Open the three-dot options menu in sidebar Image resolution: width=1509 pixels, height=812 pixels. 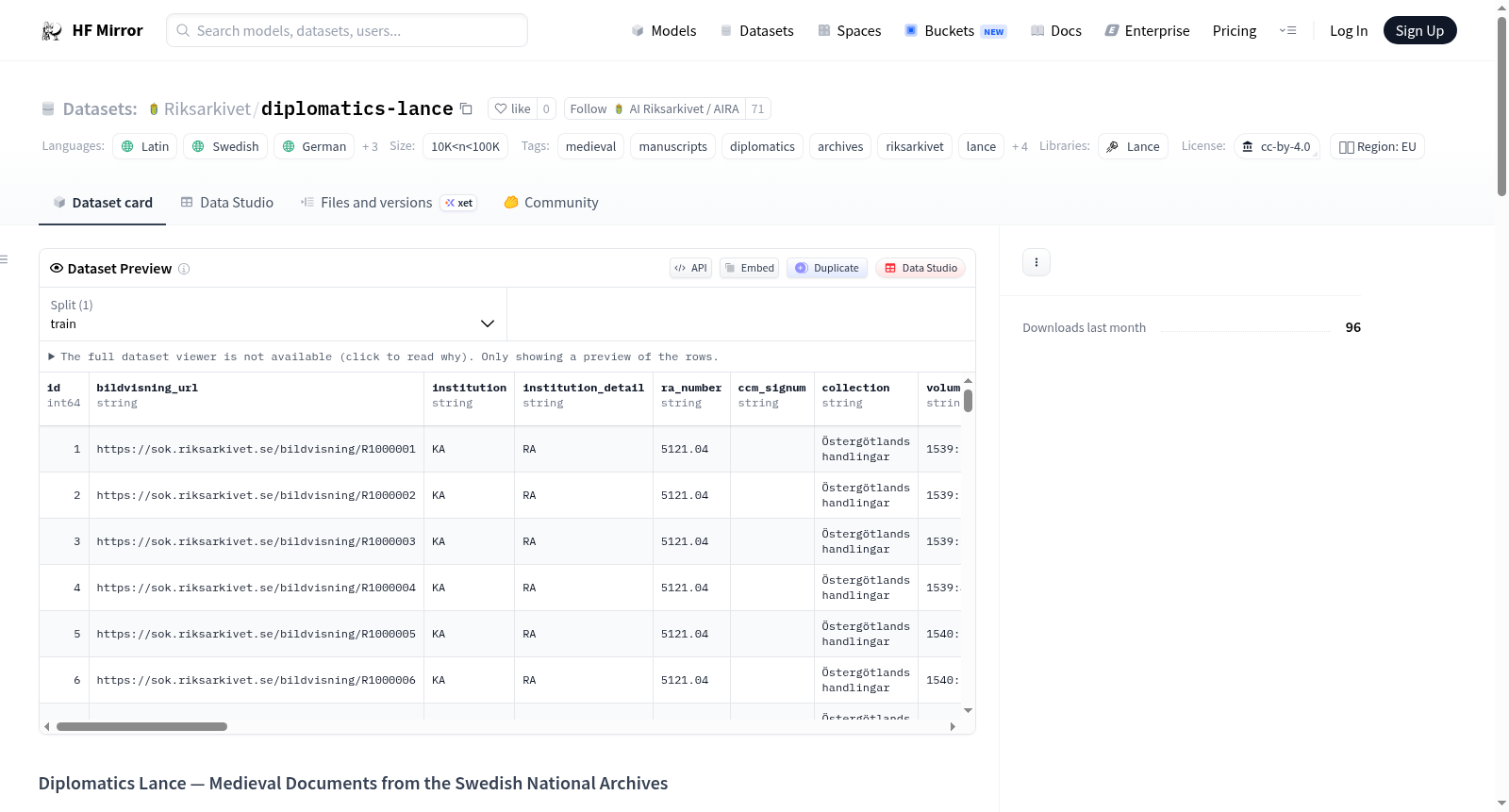(1036, 262)
